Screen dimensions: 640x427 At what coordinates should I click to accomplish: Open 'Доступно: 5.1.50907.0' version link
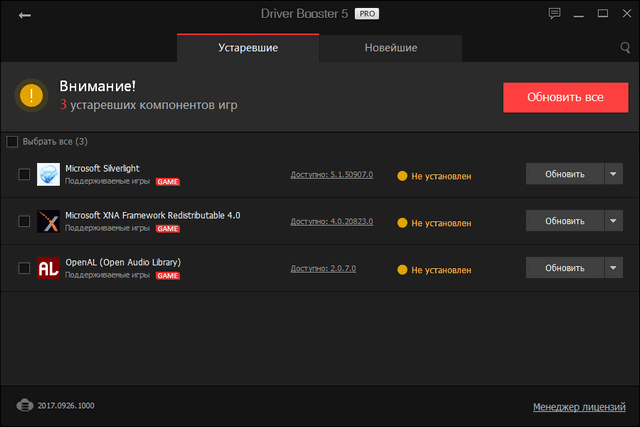[332, 175]
